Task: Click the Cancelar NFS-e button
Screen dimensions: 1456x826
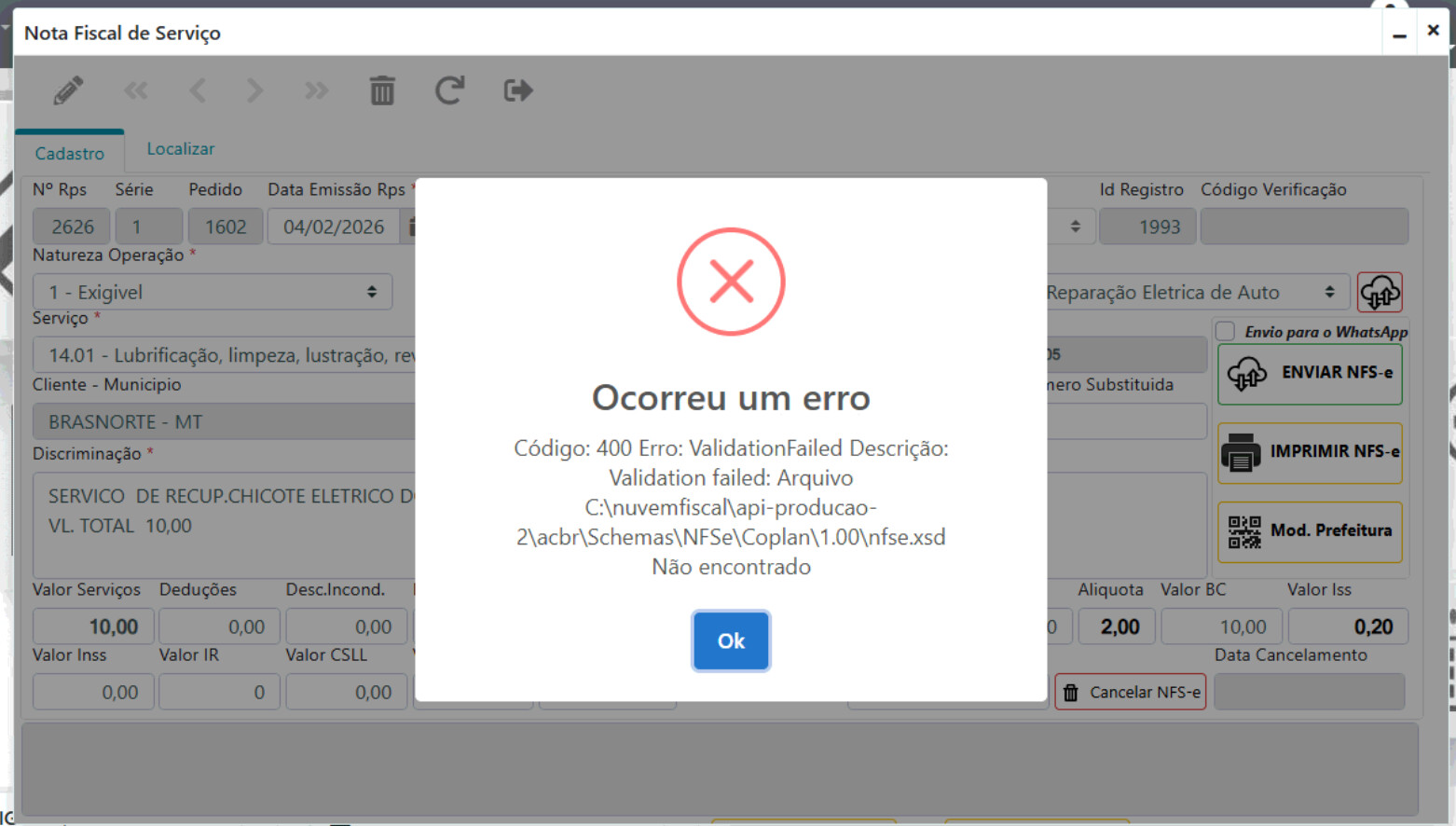Action: [1130, 693]
